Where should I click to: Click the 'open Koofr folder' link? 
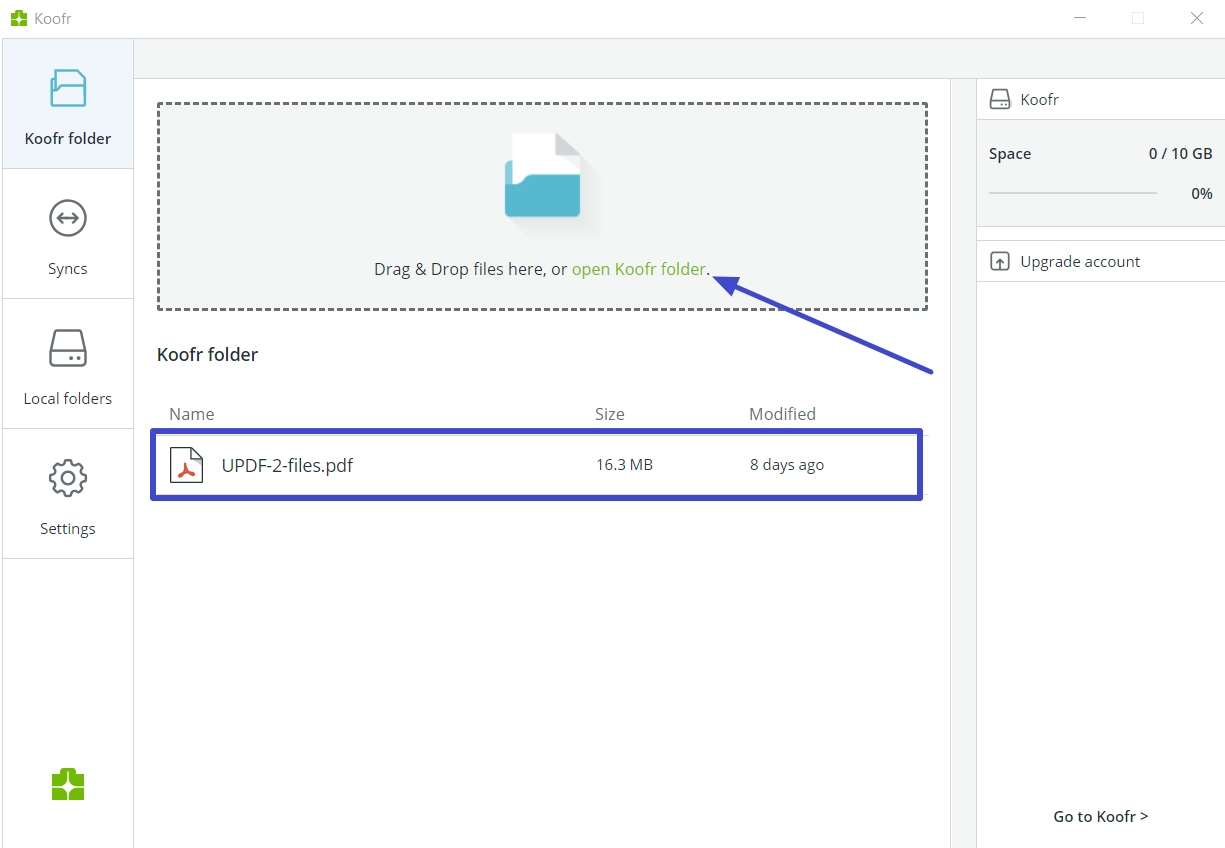(638, 269)
